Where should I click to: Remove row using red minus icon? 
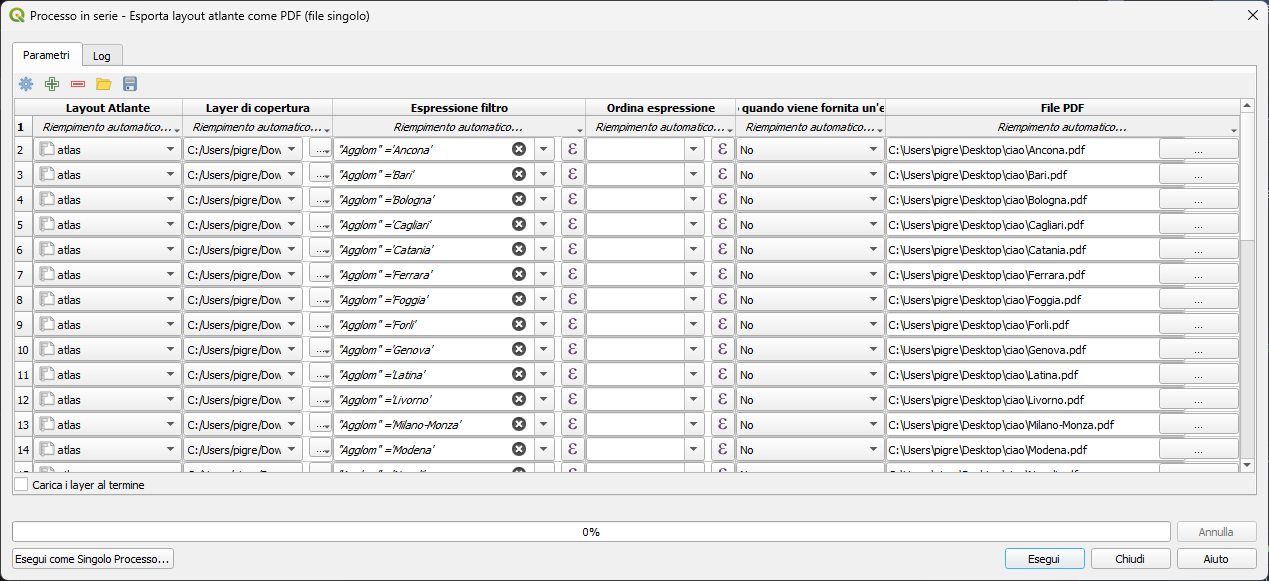click(78, 84)
